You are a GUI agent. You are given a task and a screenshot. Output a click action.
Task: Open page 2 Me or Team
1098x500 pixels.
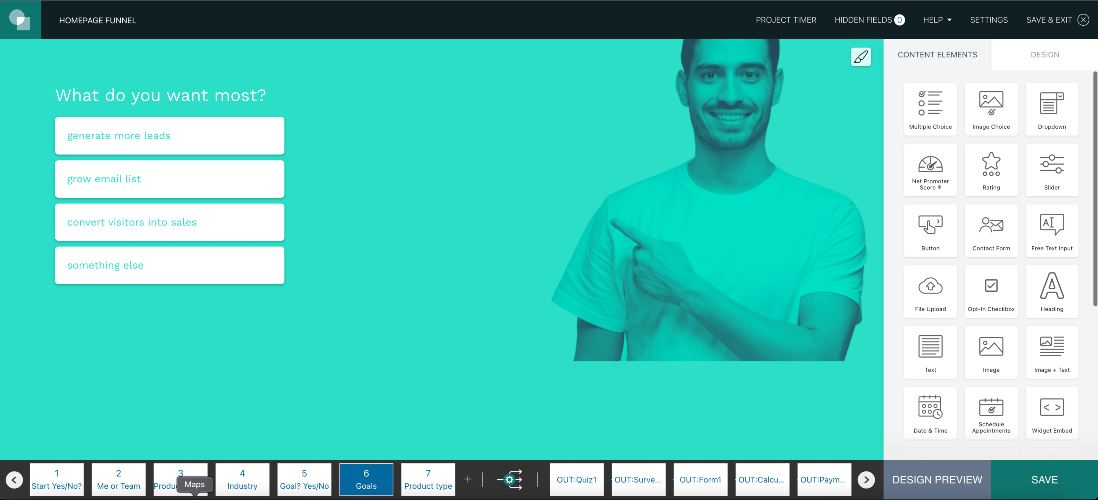(118, 480)
